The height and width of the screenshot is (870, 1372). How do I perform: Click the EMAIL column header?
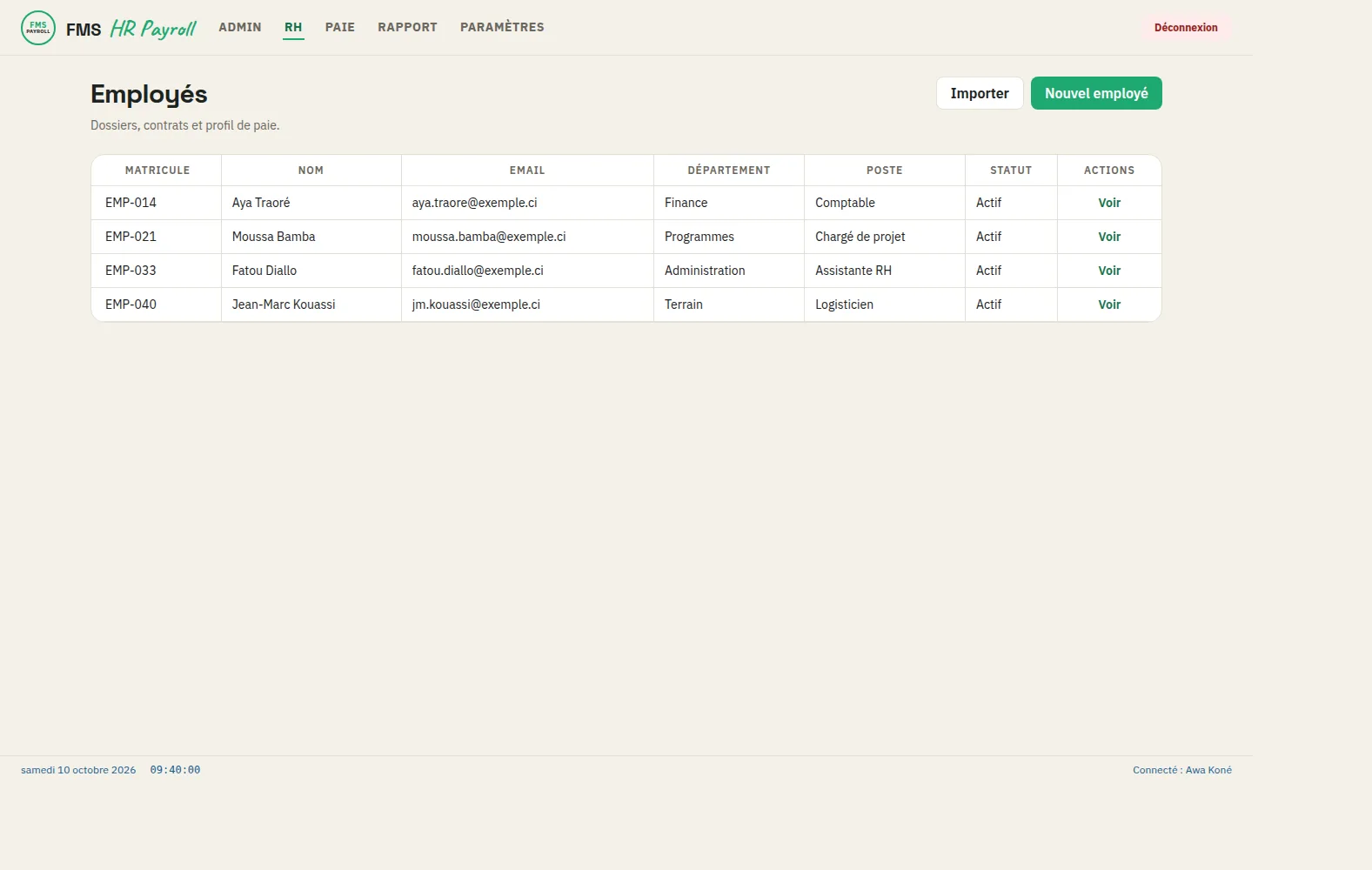click(527, 171)
